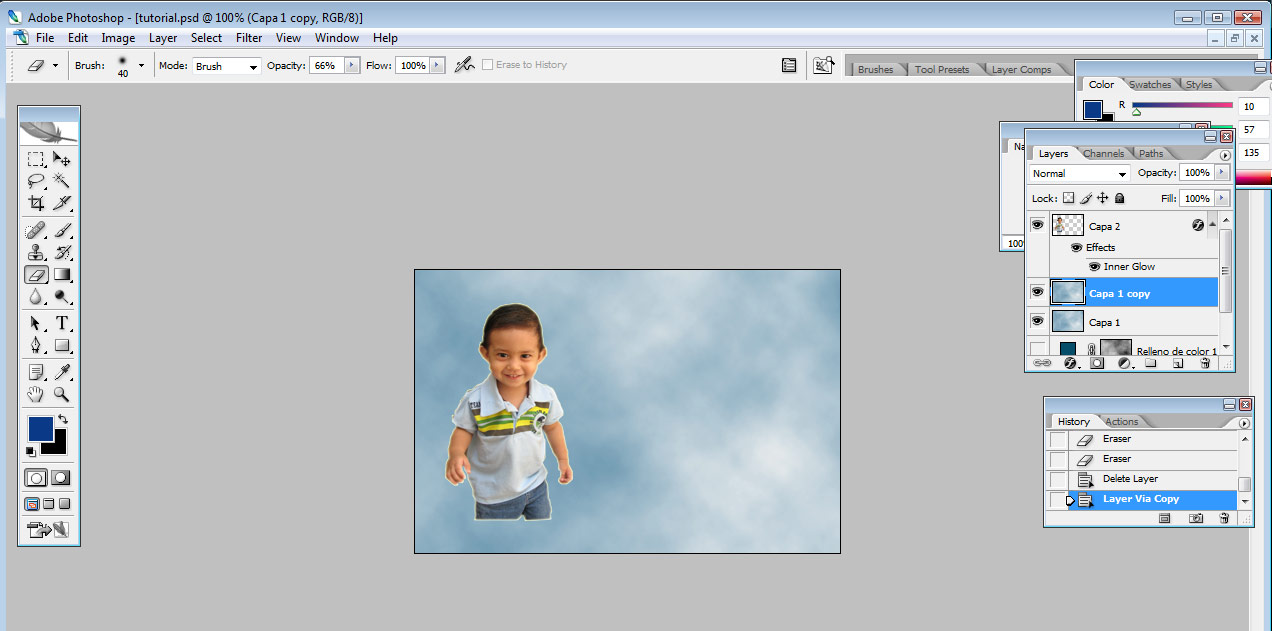
Task: Select the History Brush tool
Action: 62,252
